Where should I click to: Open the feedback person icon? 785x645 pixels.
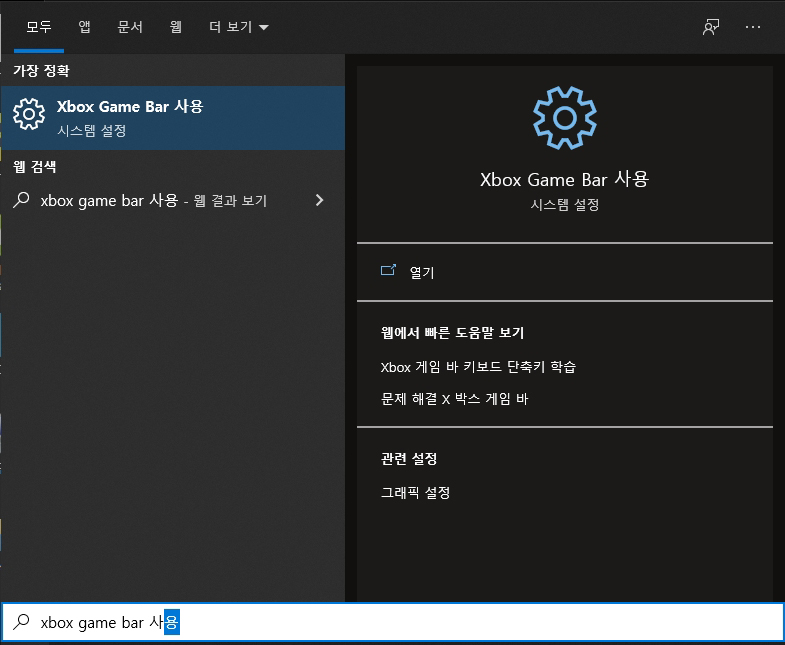711,27
